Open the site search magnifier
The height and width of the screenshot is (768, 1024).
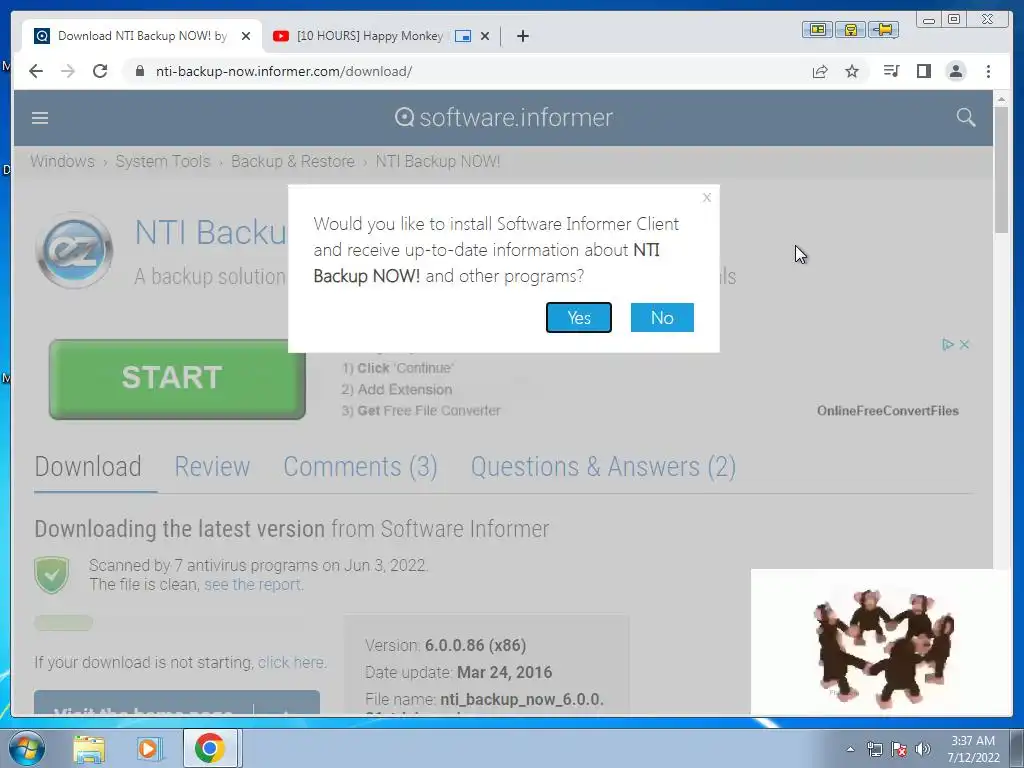[966, 118]
